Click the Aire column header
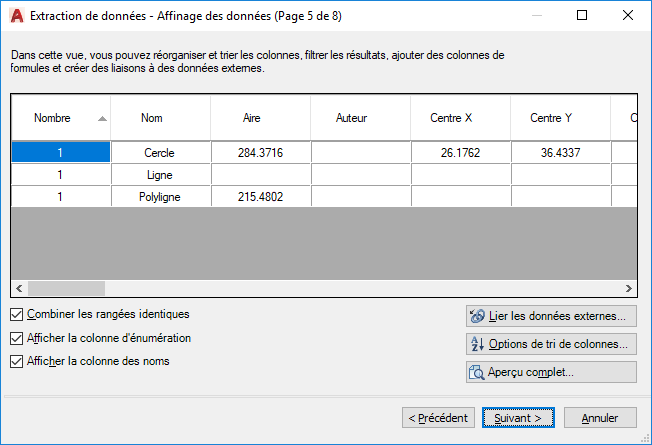The image size is (652, 445). point(260,118)
